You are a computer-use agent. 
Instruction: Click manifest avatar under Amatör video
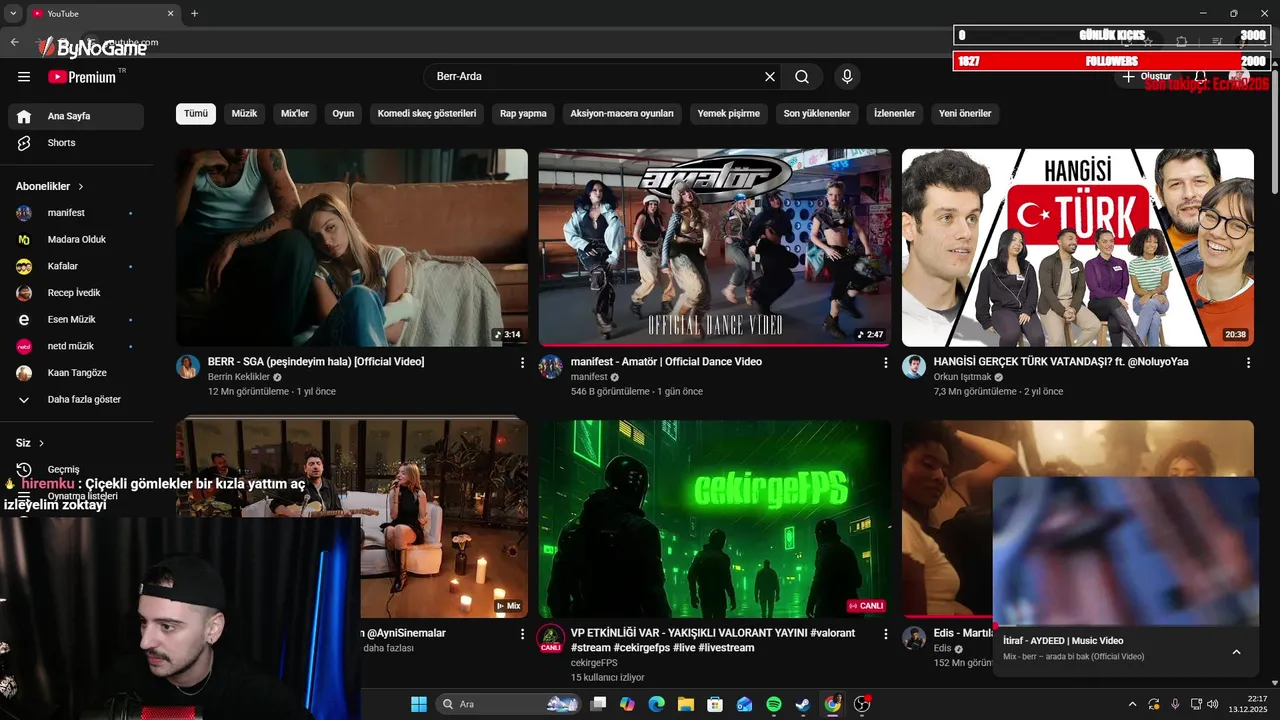551,367
